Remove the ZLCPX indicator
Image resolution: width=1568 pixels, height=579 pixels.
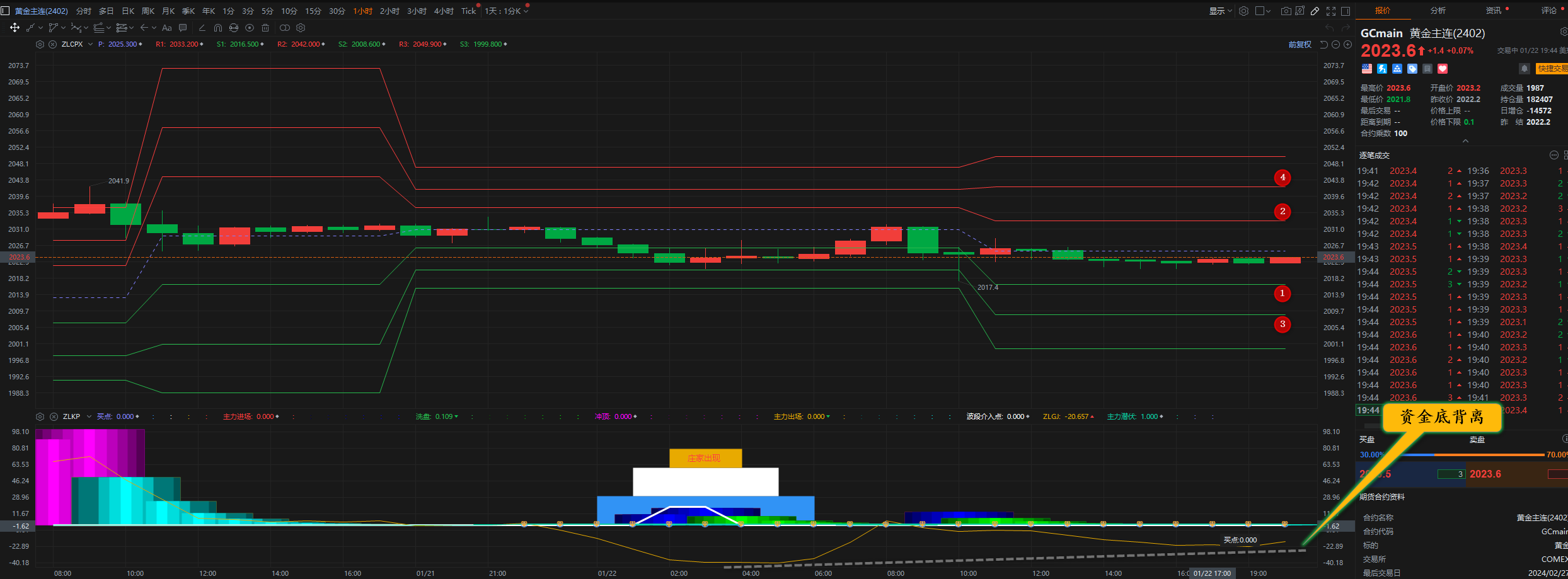[53, 44]
